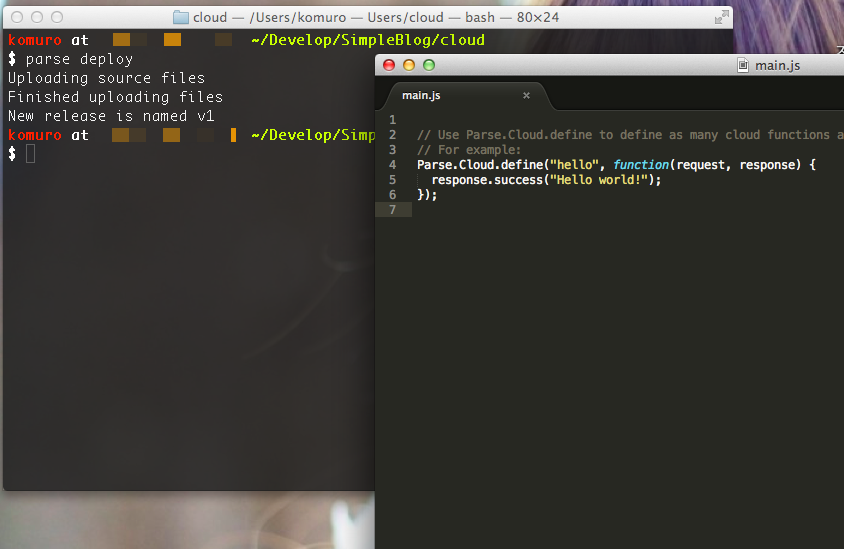The width and height of the screenshot is (844, 549).
Task: Click line number 4 in the editor gutter
Action: pos(393,165)
